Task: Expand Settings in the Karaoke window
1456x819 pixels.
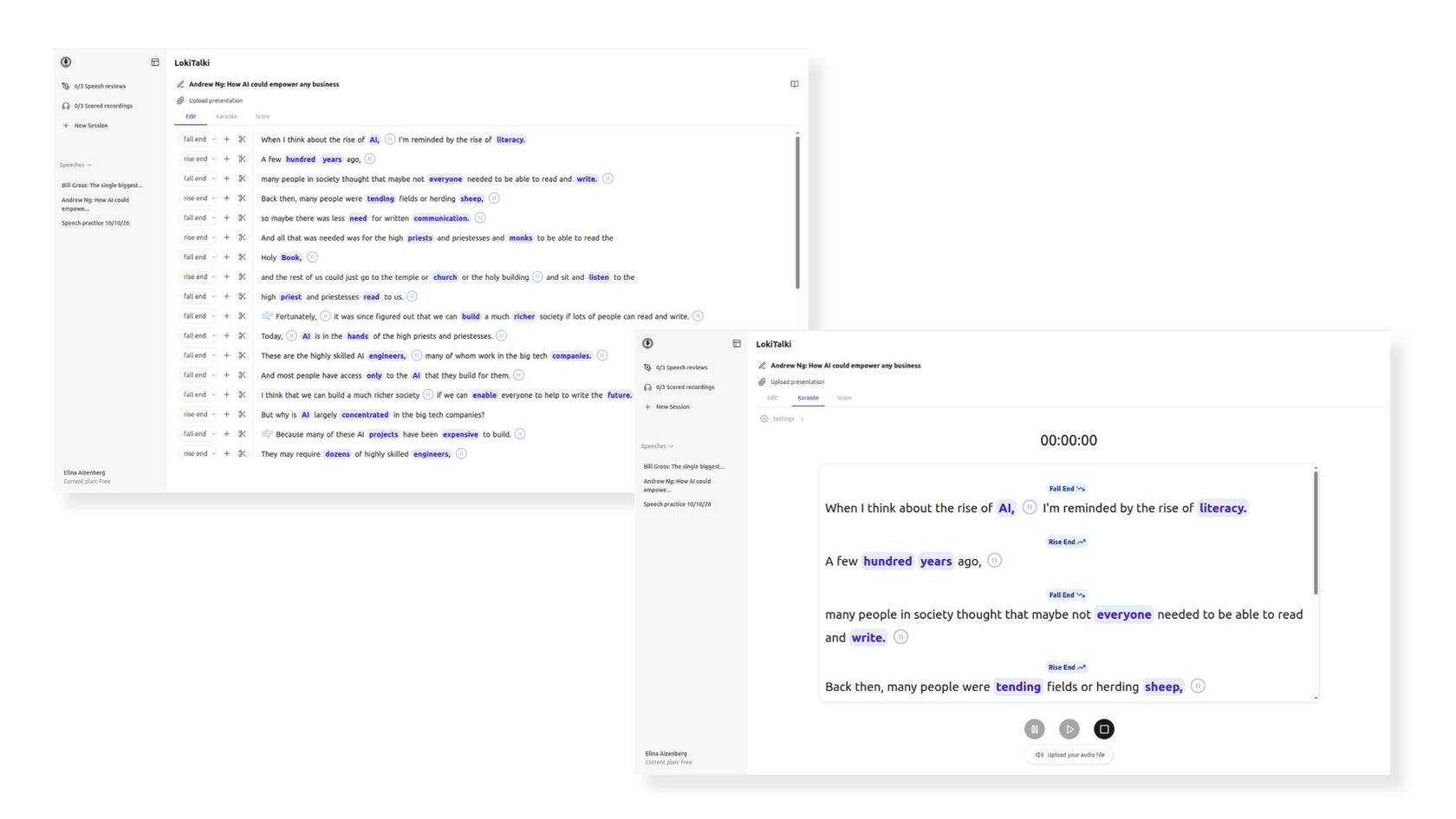Action: [782, 419]
